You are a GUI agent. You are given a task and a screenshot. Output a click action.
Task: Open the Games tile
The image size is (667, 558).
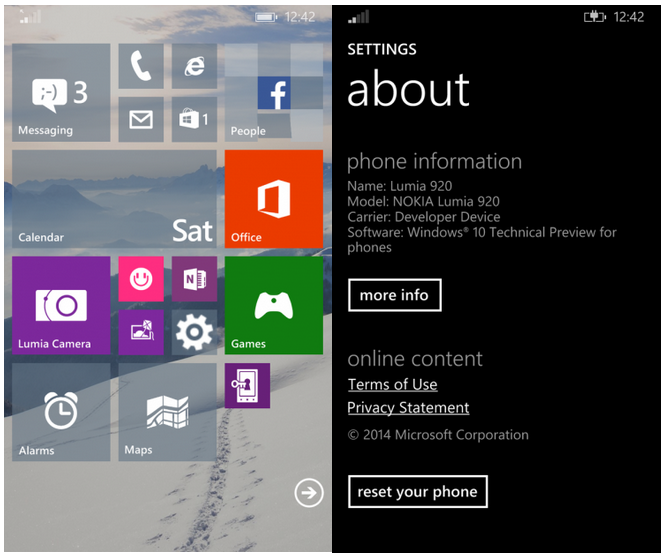point(273,306)
